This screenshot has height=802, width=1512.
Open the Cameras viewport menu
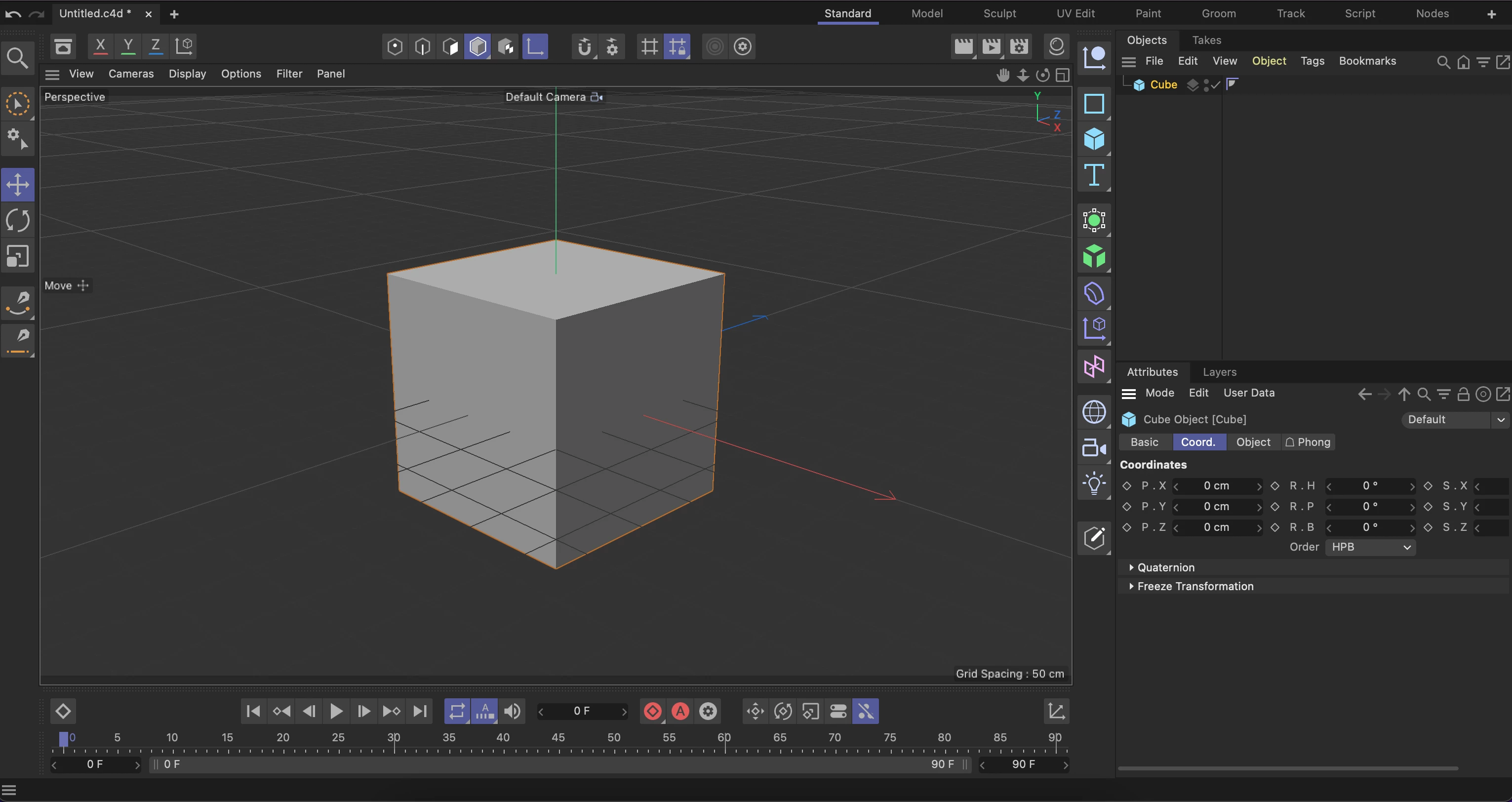(x=131, y=74)
